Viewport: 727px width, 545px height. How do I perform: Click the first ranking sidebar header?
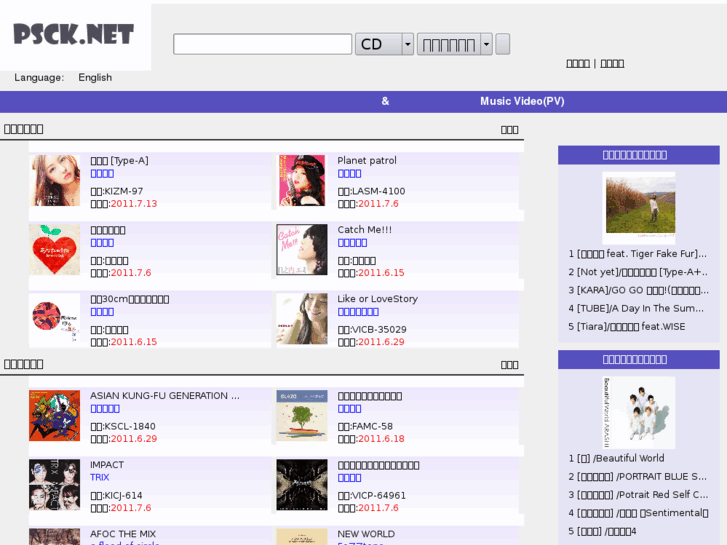click(x=639, y=155)
